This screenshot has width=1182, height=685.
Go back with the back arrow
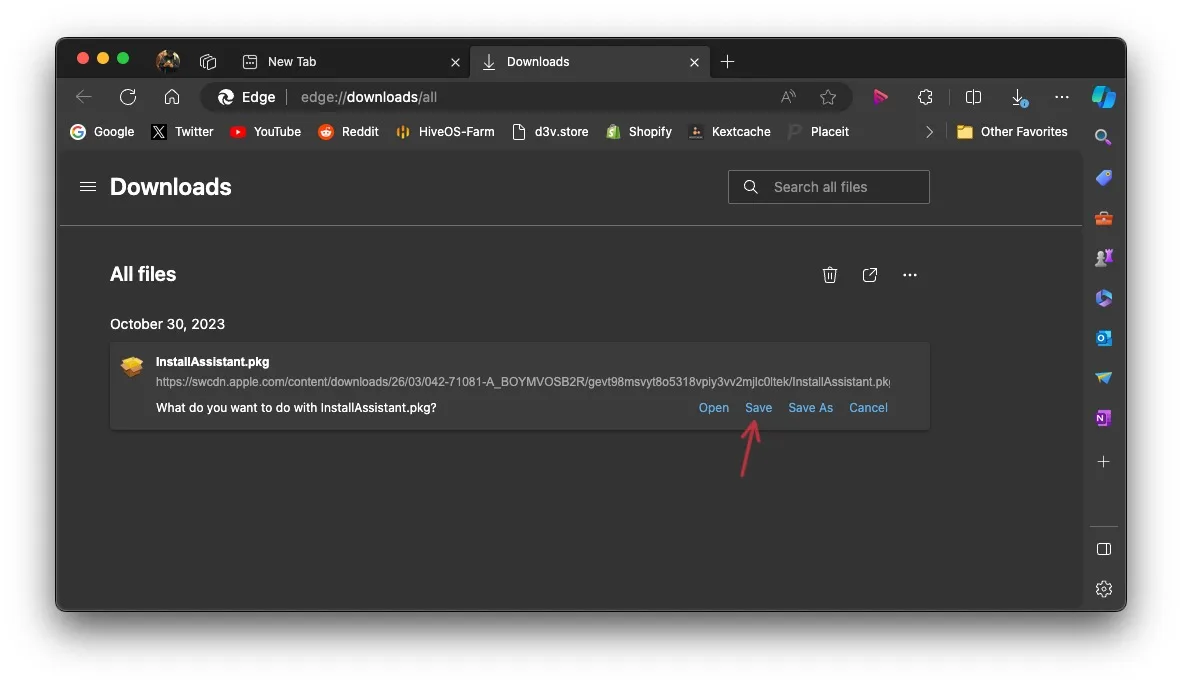click(x=84, y=96)
